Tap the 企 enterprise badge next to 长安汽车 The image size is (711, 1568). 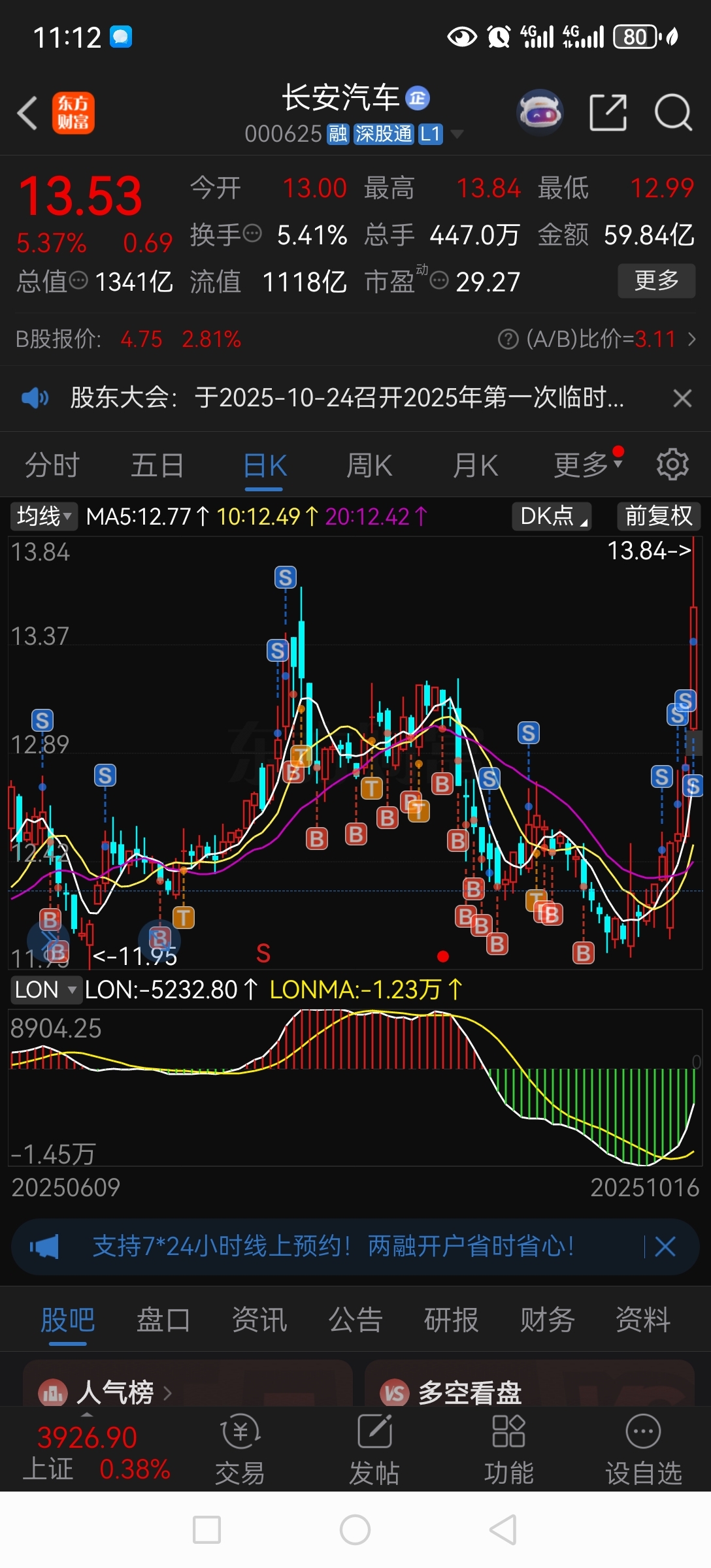418,98
